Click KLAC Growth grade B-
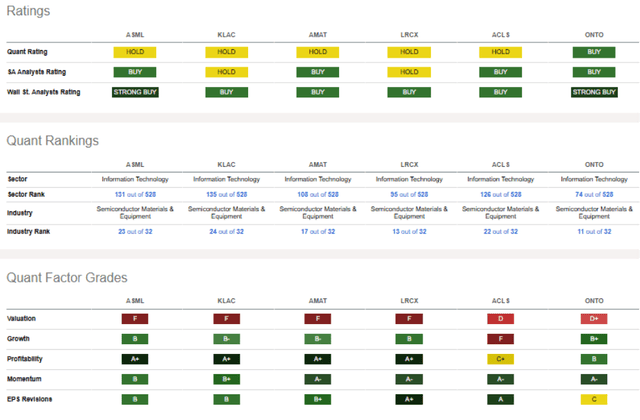Image resolution: width=640 pixels, height=420 pixels. [227, 339]
